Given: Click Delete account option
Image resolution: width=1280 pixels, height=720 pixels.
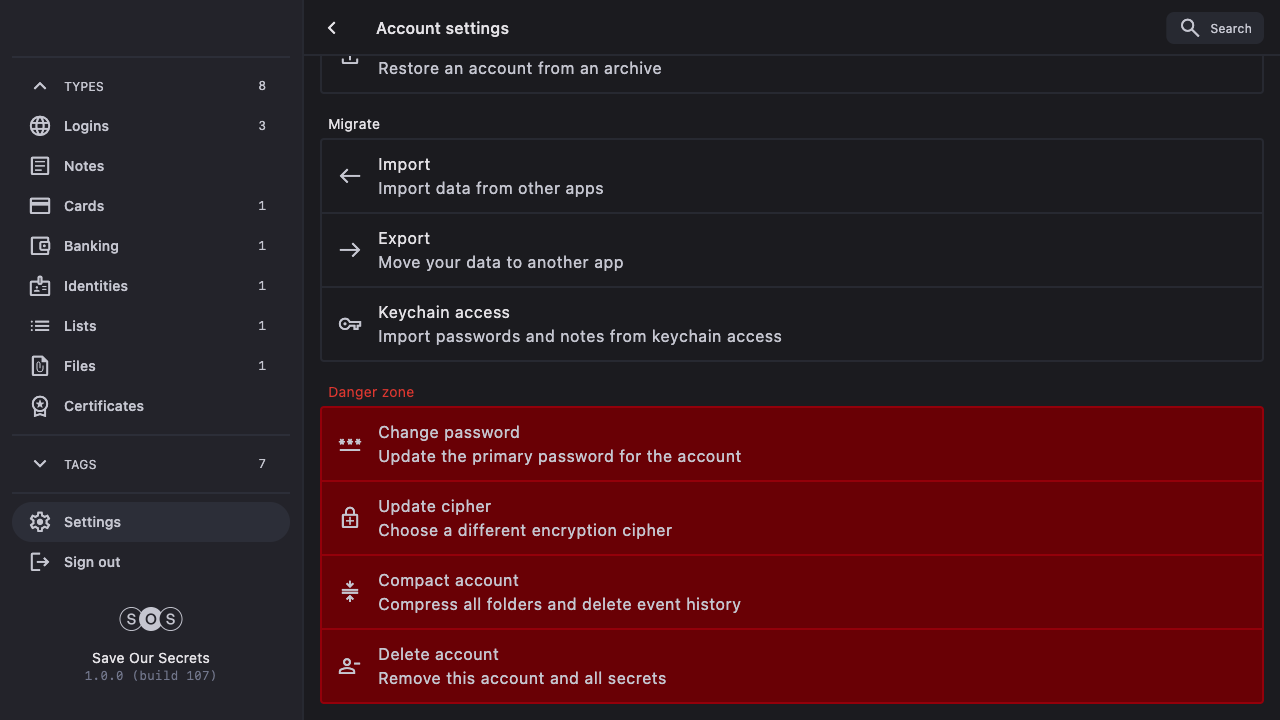Looking at the screenshot, I should (790, 666).
